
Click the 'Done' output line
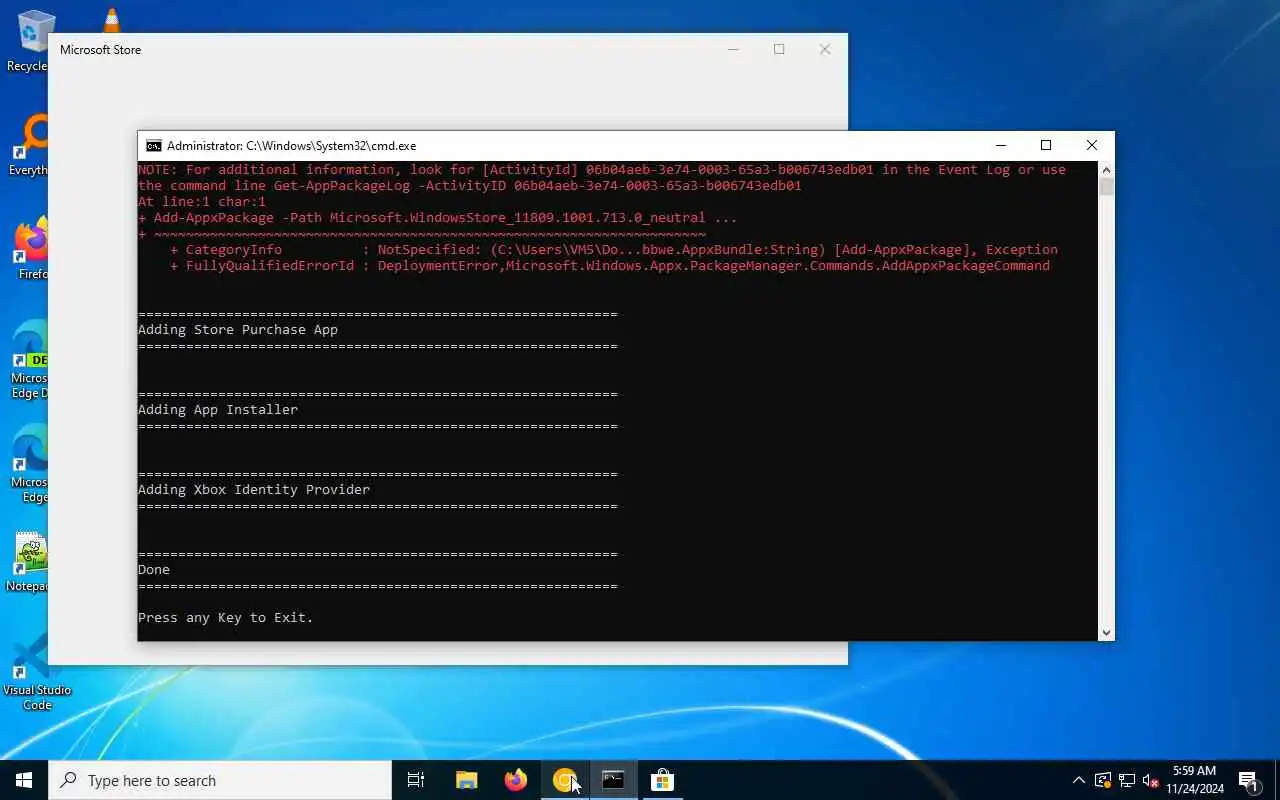tap(154, 570)
